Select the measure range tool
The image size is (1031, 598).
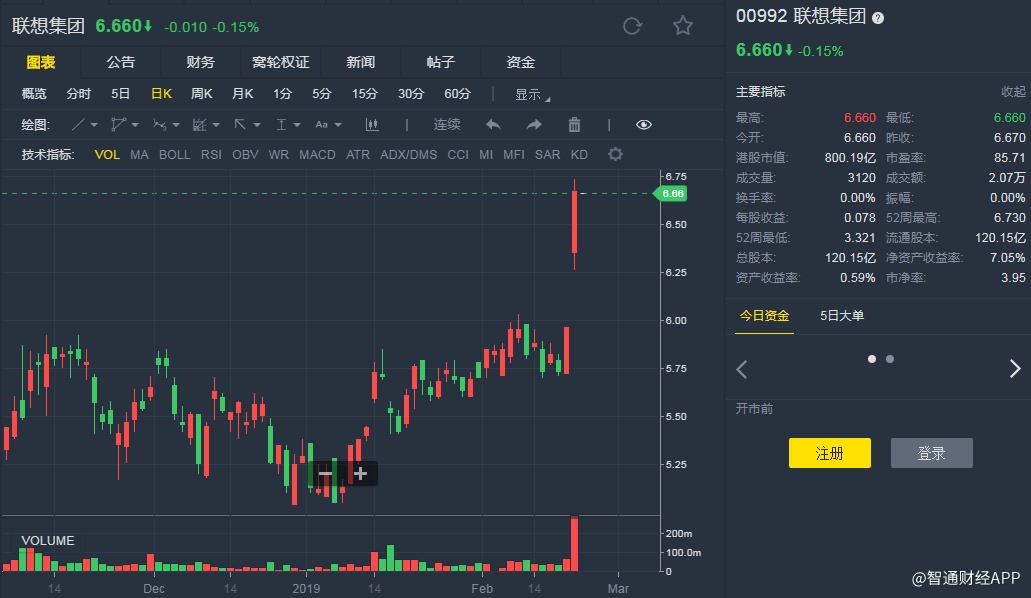[281, 124]
